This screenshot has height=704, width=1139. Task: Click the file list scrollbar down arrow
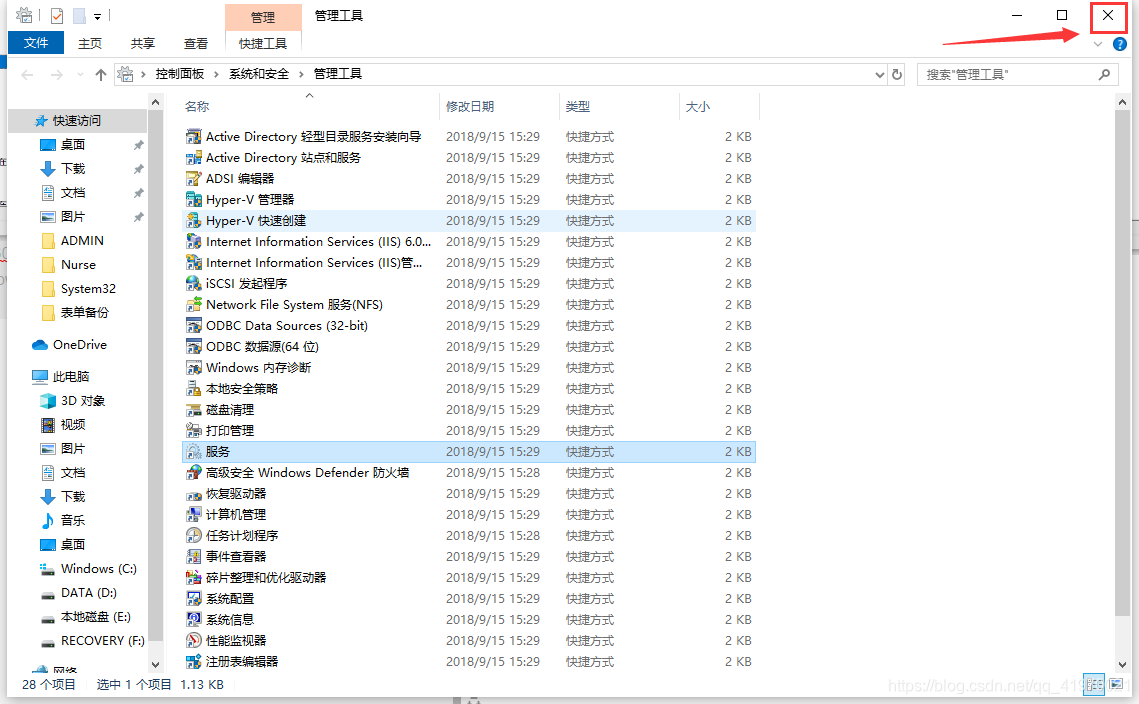point(1122,664)
